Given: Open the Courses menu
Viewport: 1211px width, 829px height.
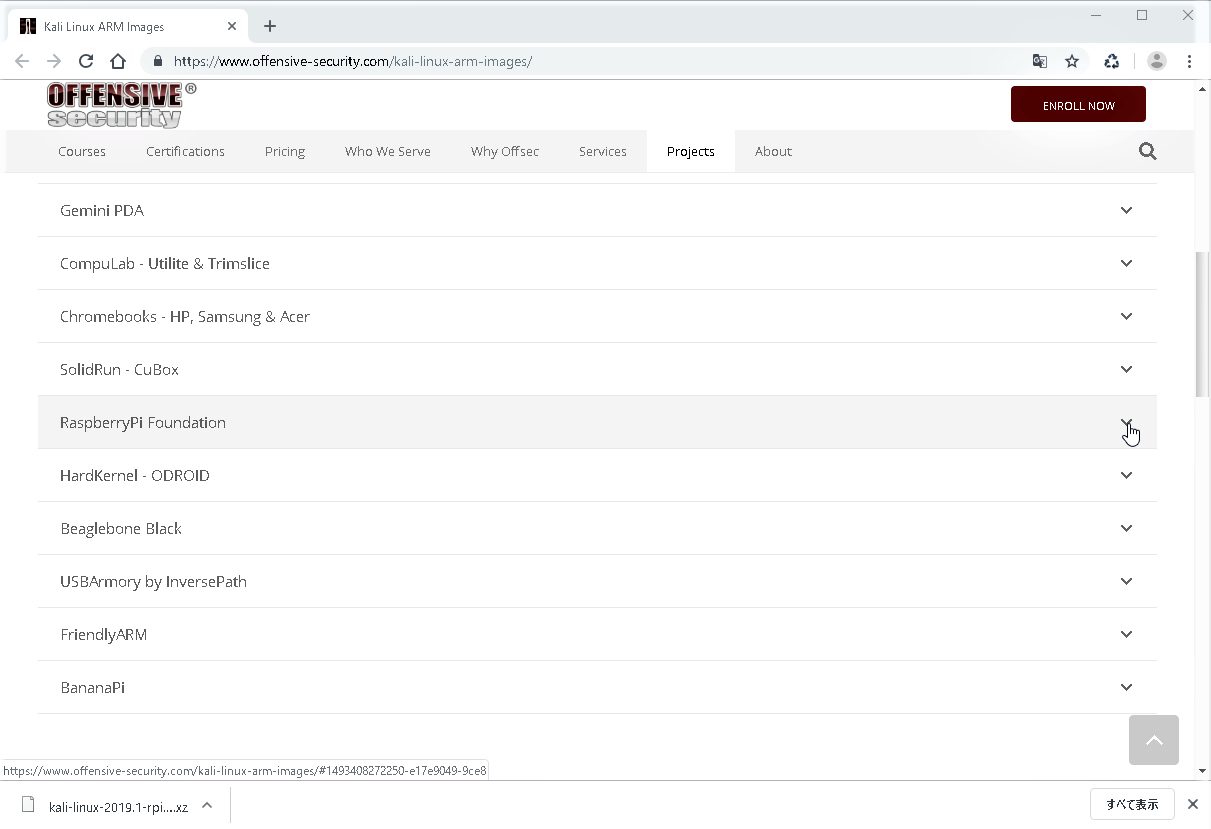Looking at the screenshot, I should 82,151.
